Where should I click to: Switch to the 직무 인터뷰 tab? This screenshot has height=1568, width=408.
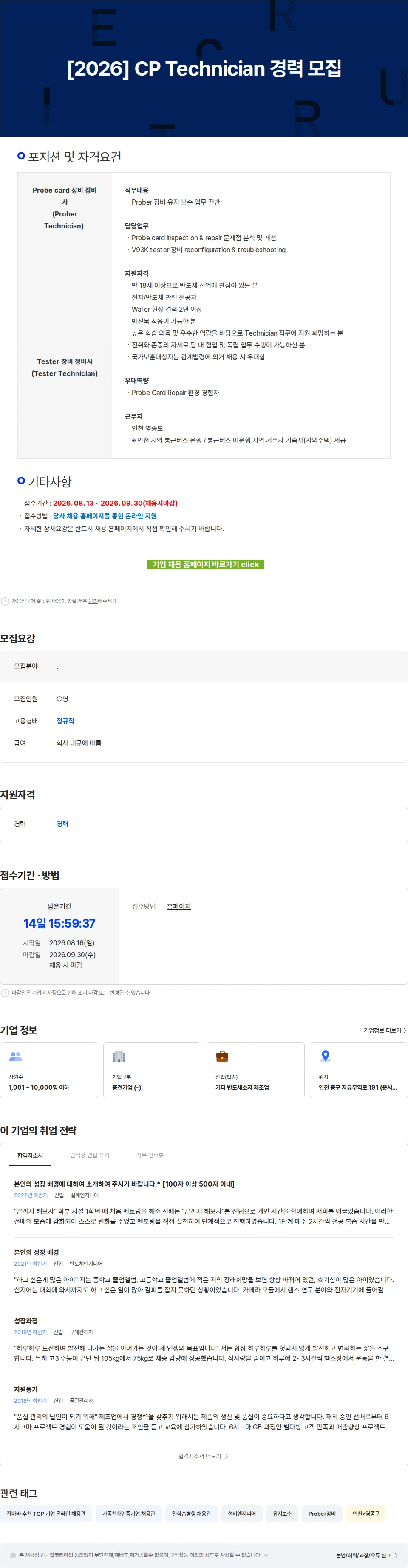click(x=150, y=1155)
